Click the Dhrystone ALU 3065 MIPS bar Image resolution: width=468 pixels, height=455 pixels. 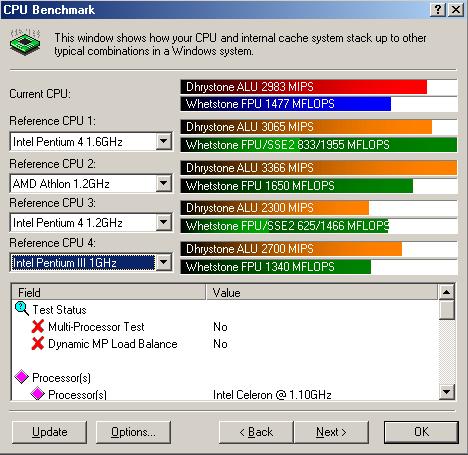[306, 127]
